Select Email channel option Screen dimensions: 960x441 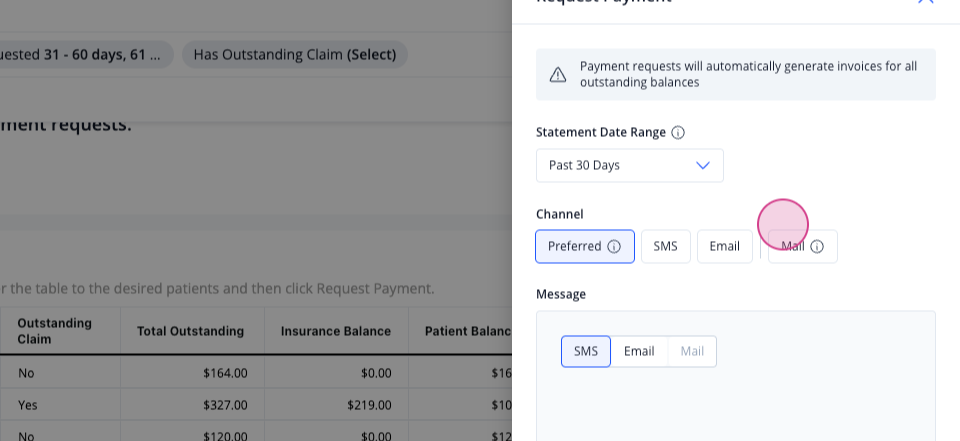725,246
